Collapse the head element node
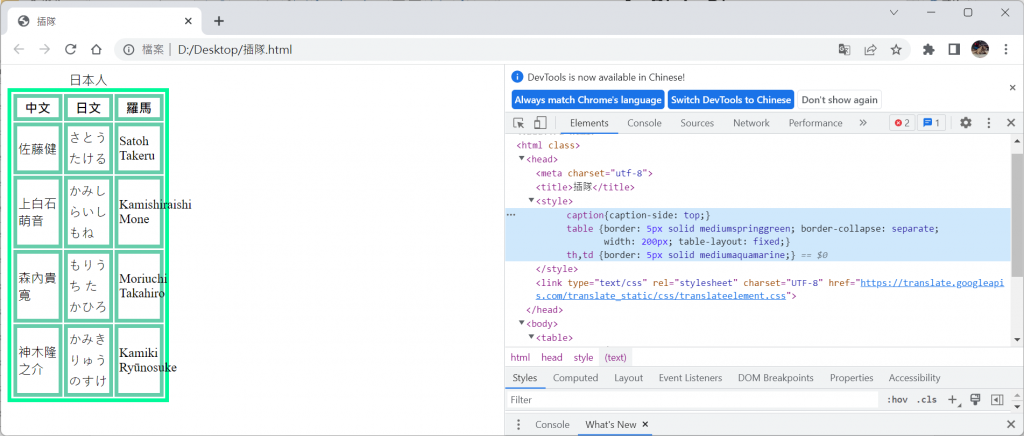Viewport: 1024px width, 436px height. (x=522, y=159)
